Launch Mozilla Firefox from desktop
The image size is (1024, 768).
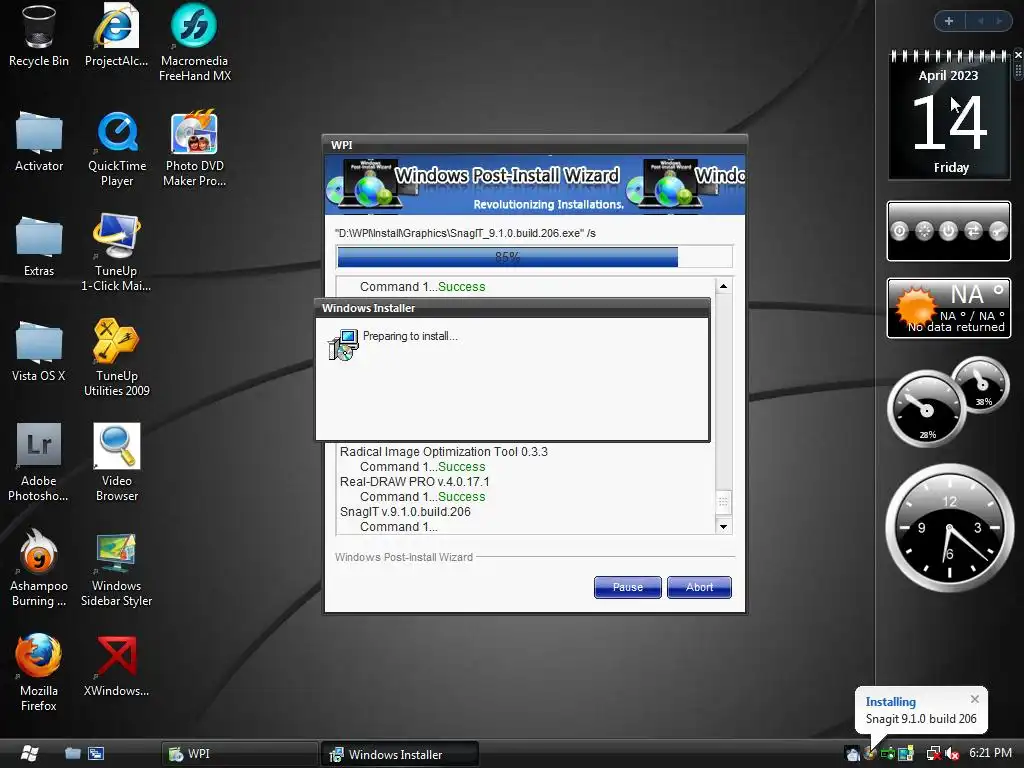point(39,673)
